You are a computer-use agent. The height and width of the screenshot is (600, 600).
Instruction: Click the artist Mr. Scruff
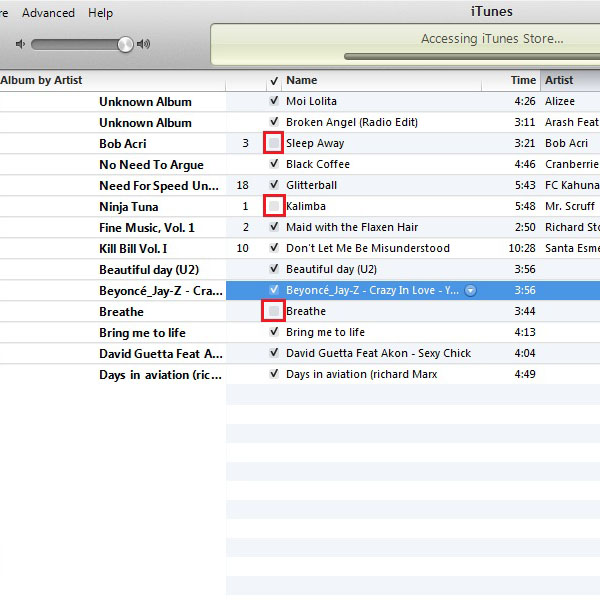(x=570, y=206)
